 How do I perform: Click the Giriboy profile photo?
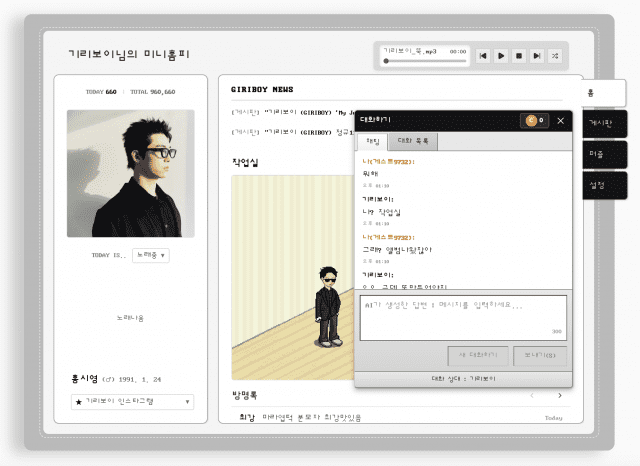click(x=130, y=173)
